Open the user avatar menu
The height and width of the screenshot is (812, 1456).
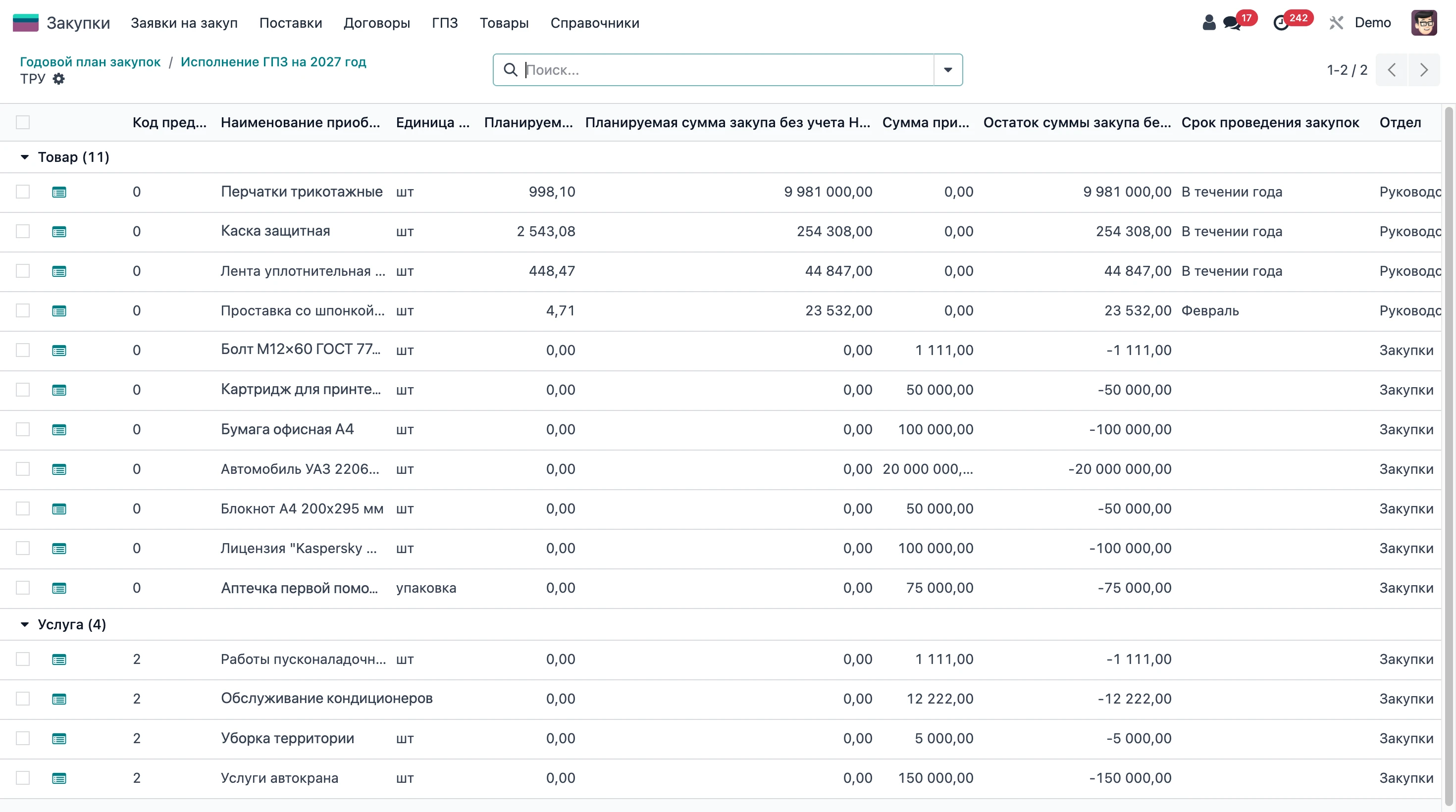tap(1424, 23)
